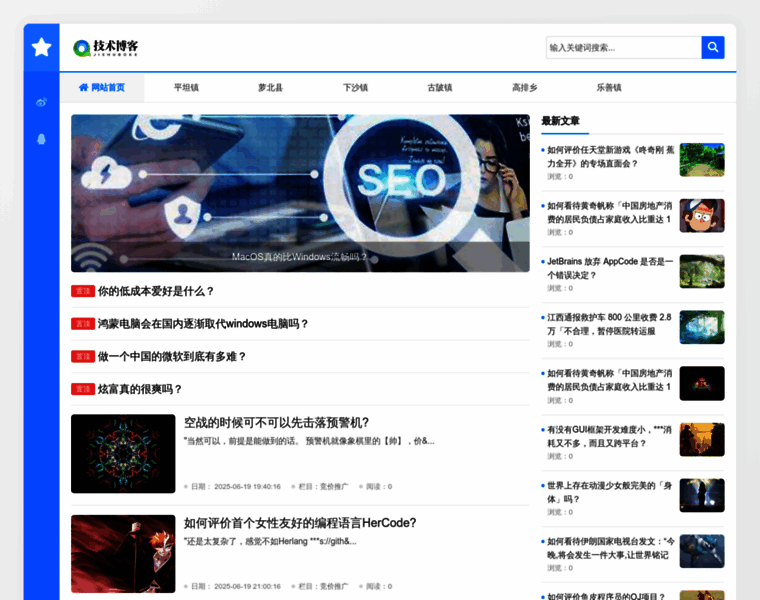Click forest path thumbnail beside 任天堂 article
Image resolution: width=760 pixels, height=600 pixels.
[x=702, y=159]
